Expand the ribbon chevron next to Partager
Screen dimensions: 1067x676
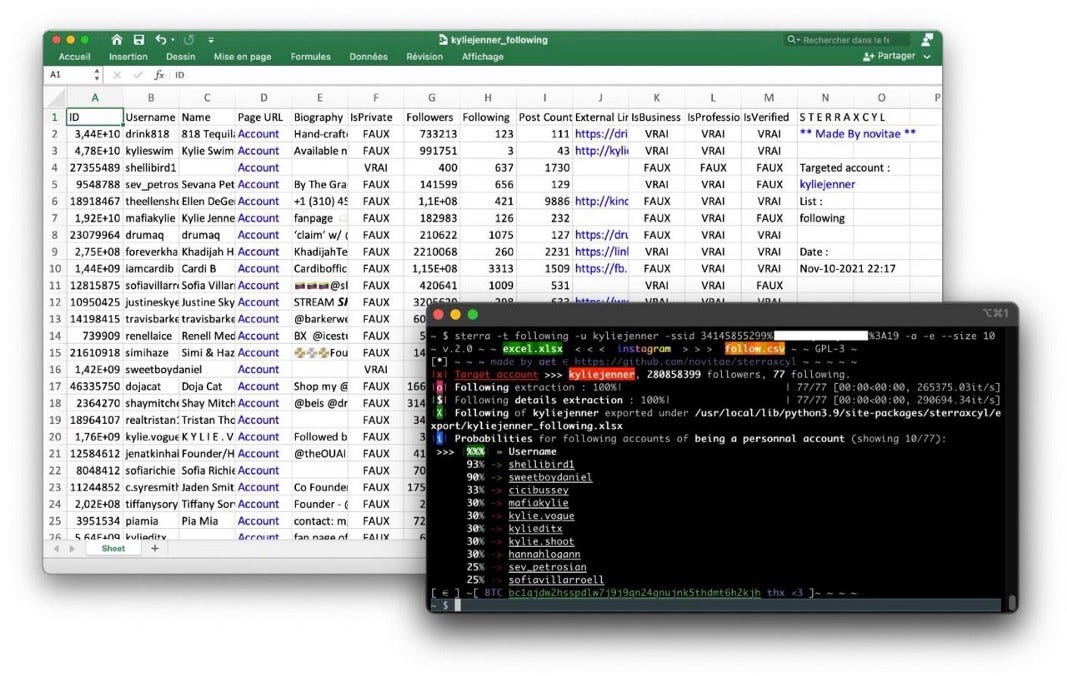point(927,57)
